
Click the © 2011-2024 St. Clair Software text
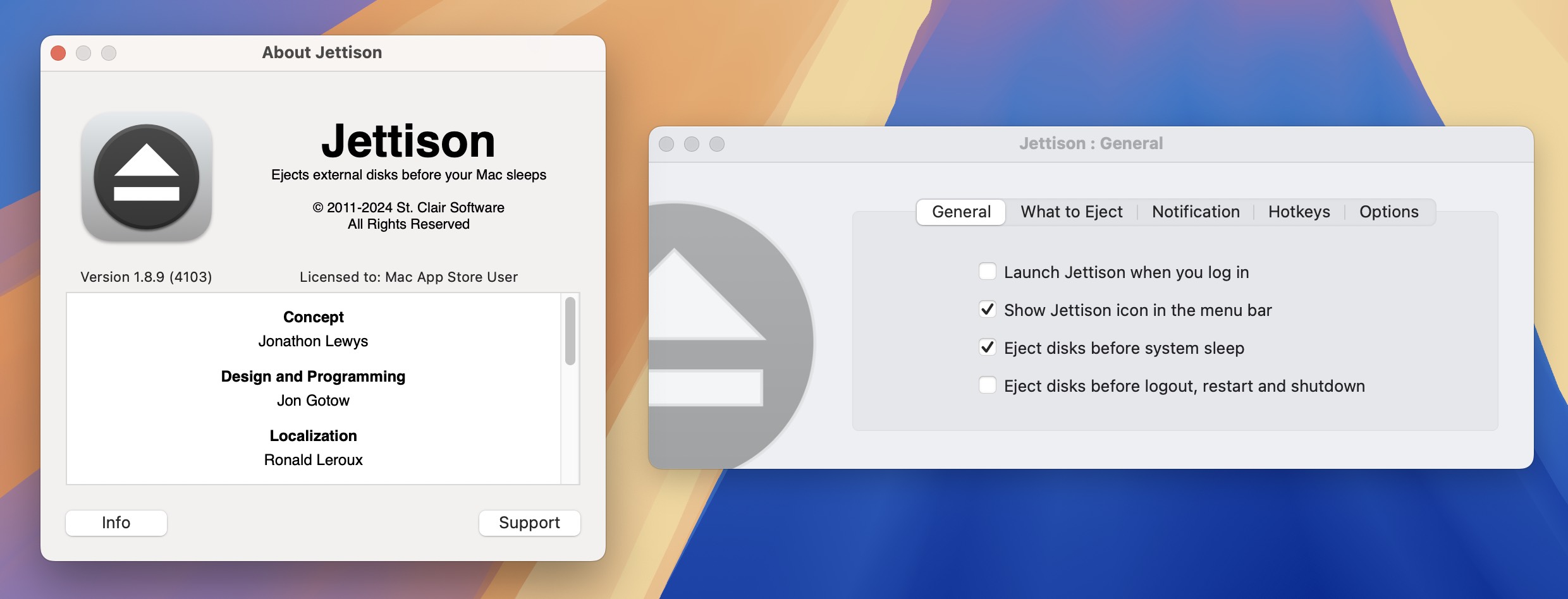point(408,208)
